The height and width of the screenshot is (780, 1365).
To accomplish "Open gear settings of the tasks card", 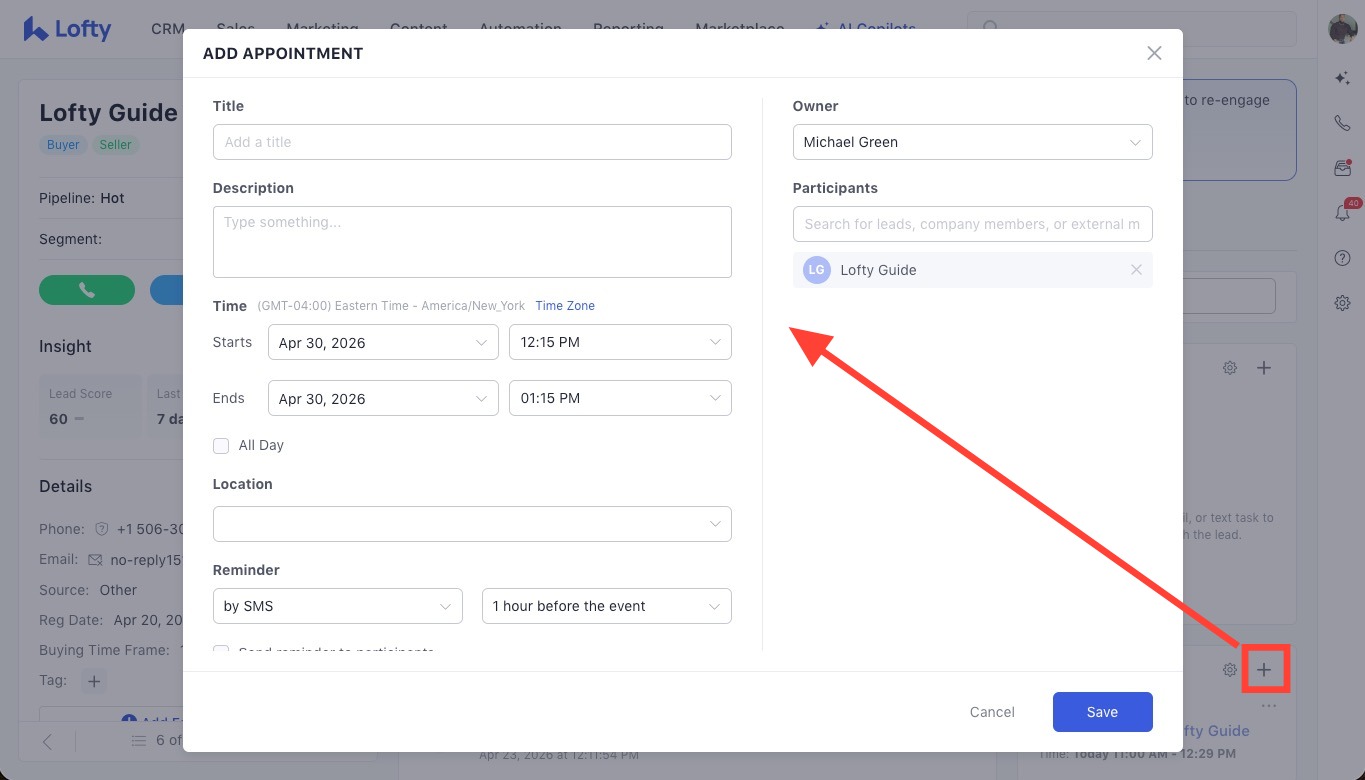I will click(1230, 368).
